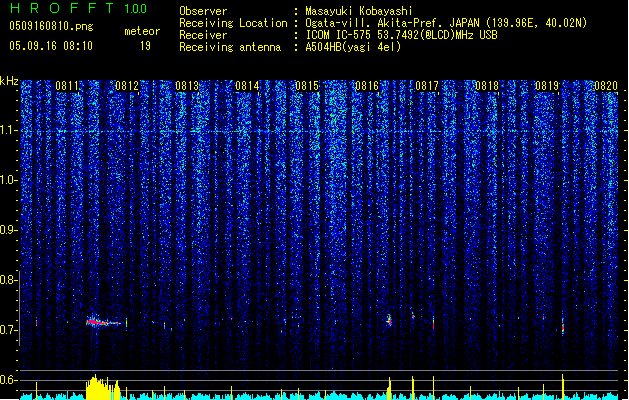Click the meteor echo just after 0816
Viewport: 629px width, 400px height.
click(x=389, y=320)
